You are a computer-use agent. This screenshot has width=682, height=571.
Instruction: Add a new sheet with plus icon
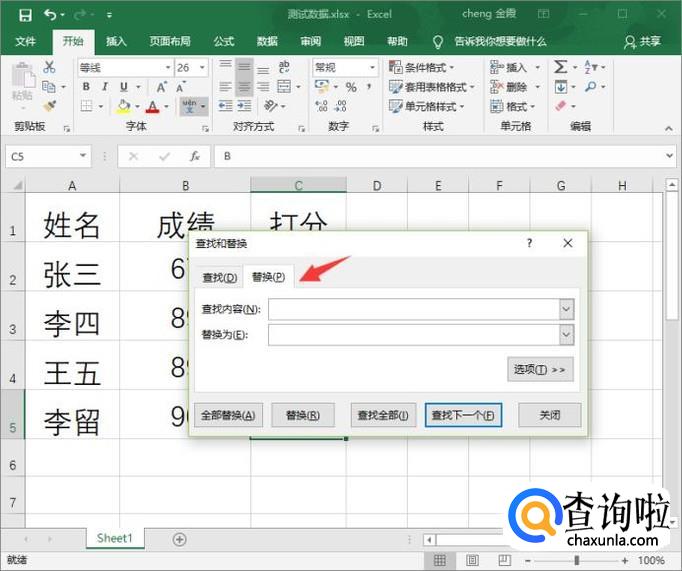coord(180,539)
